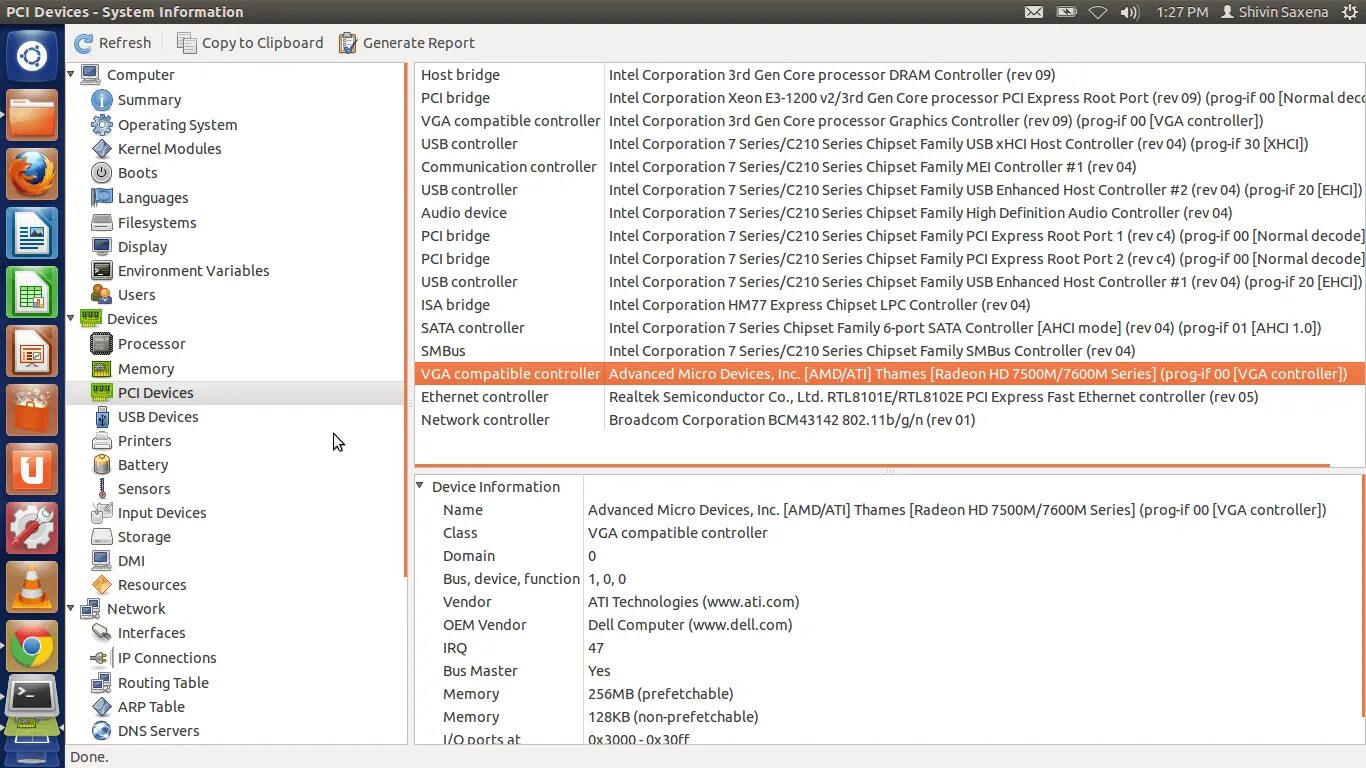The image size is (1366, 768).
Task: Launch Firefox from the launcher
Action: [32, 176]
